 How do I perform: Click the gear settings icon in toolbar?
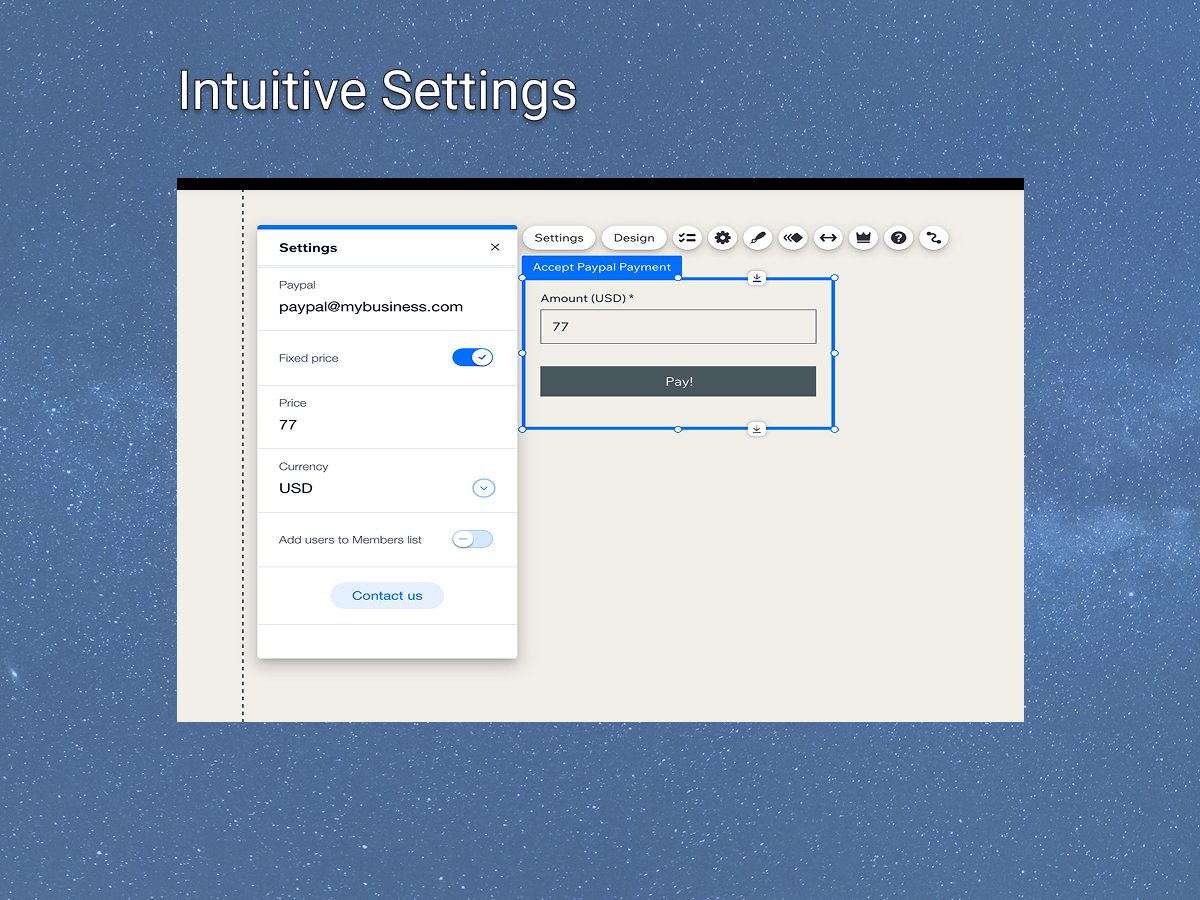[x=723, y=238]
